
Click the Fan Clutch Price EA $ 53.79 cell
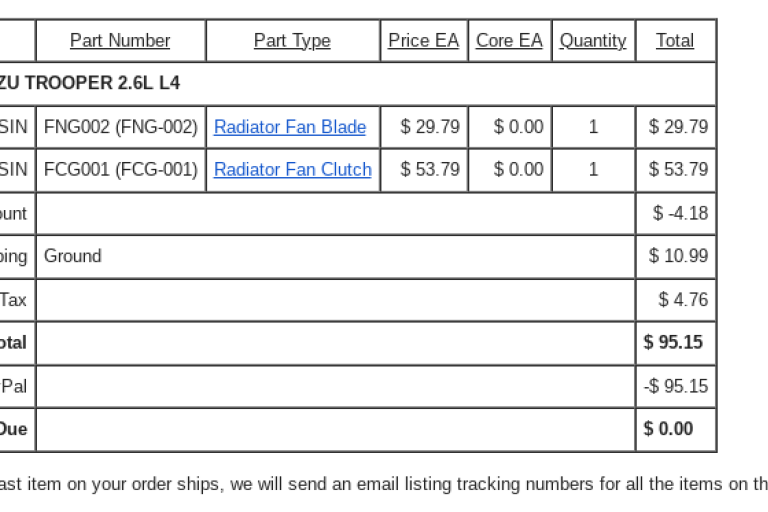pyautogui.click(x=430, y=170)
